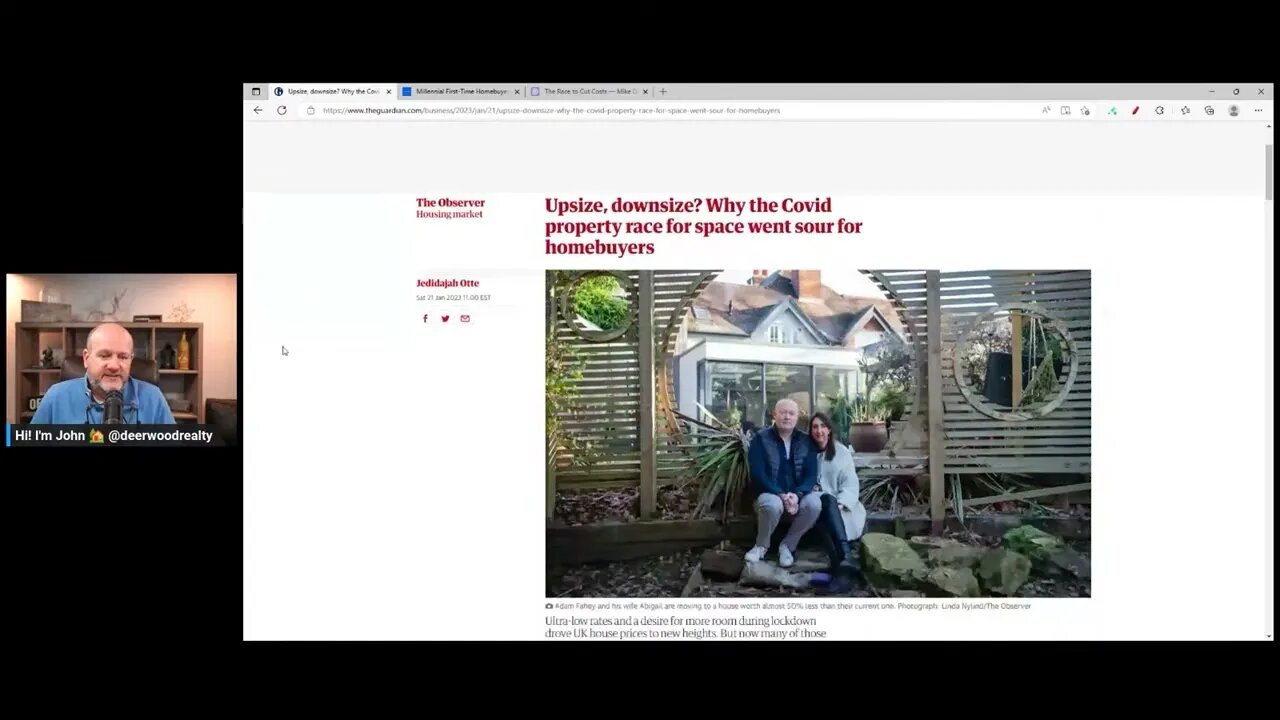Close the 'Millennial First-Time Homebuyer' tab
Screen dimensions: 1280x720
(x=517, y=91)
